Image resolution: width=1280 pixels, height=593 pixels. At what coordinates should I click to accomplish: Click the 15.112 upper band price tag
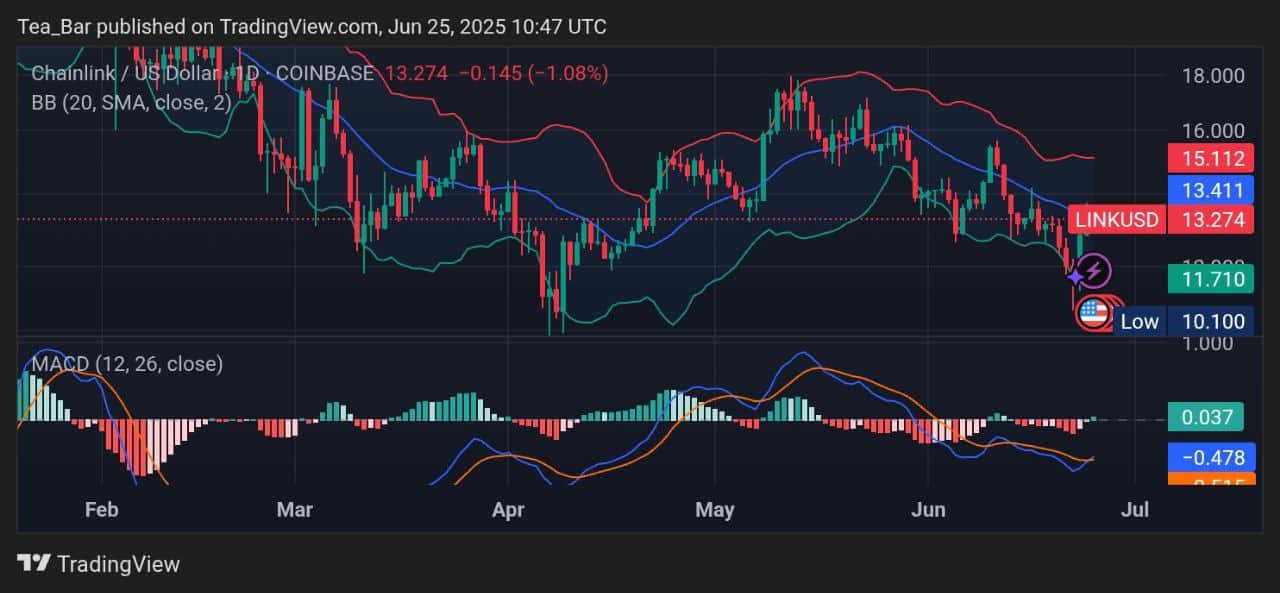1210,158
